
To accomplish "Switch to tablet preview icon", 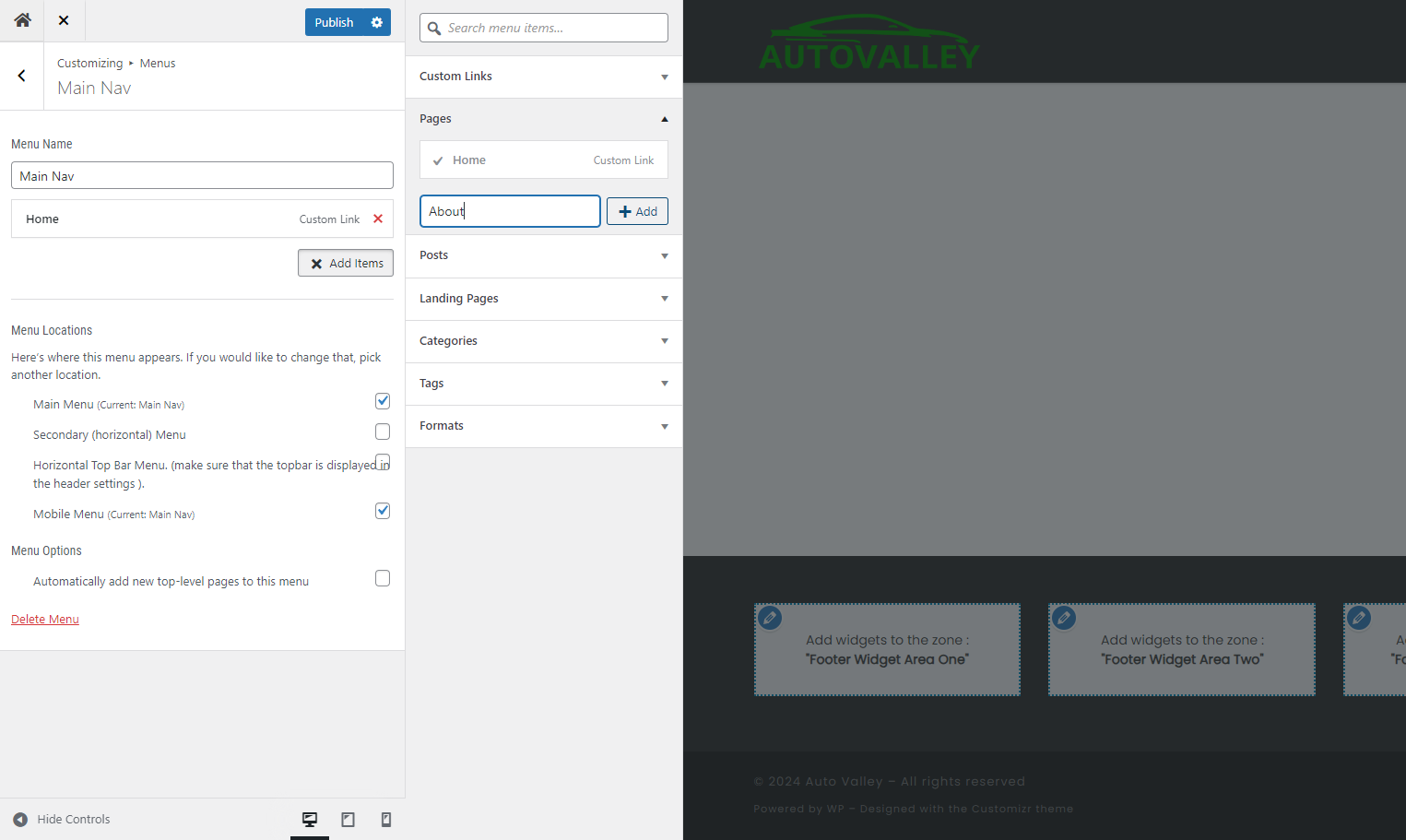I will pos(349,819).
